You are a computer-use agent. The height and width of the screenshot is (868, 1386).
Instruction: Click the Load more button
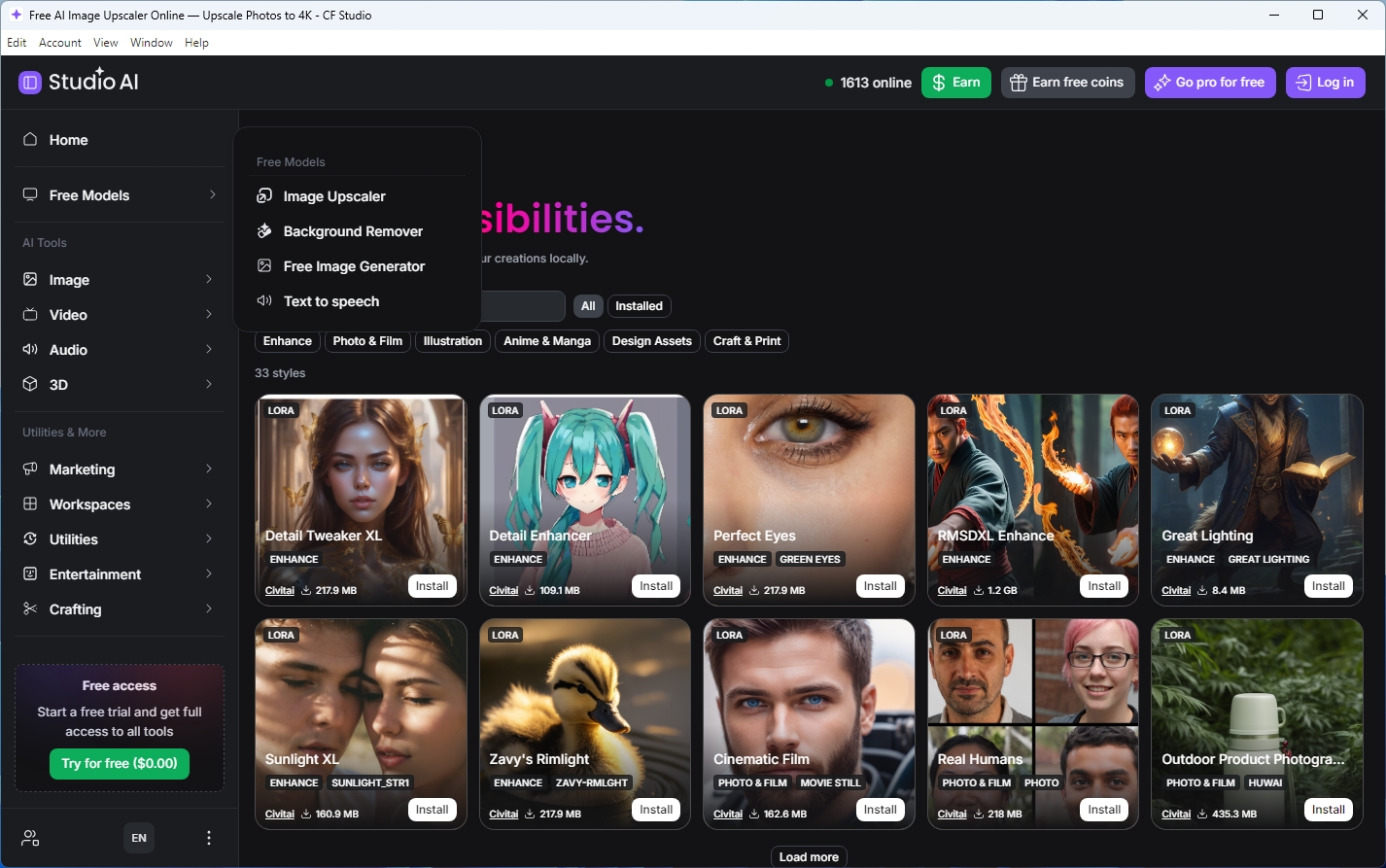coord(809,856)
